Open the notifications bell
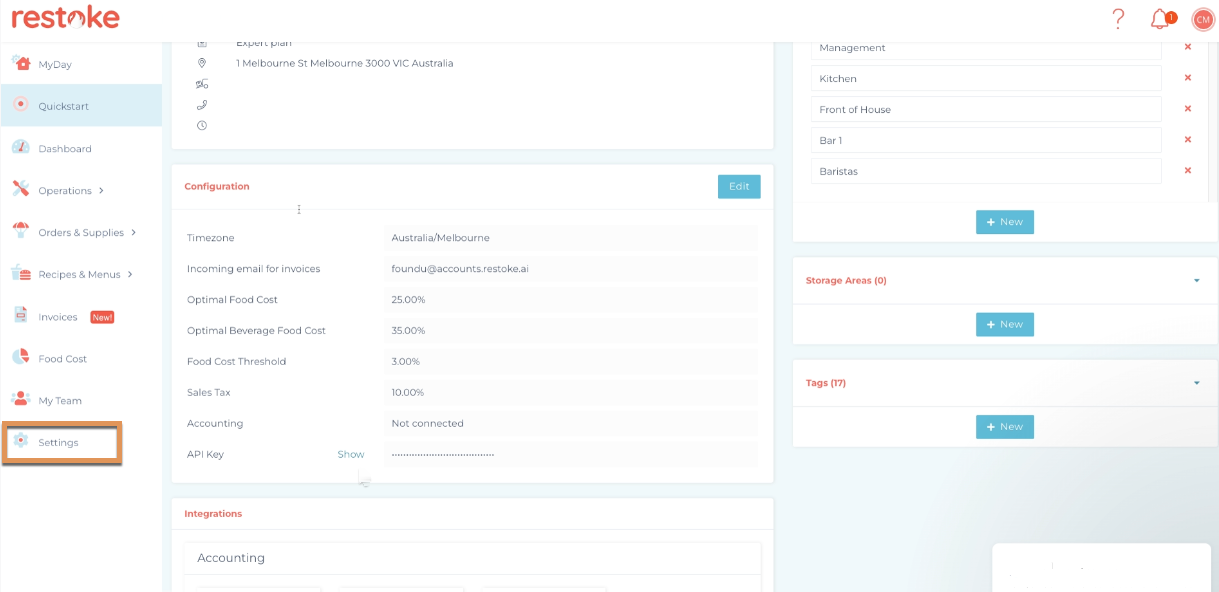 (x=1160, y=19)
